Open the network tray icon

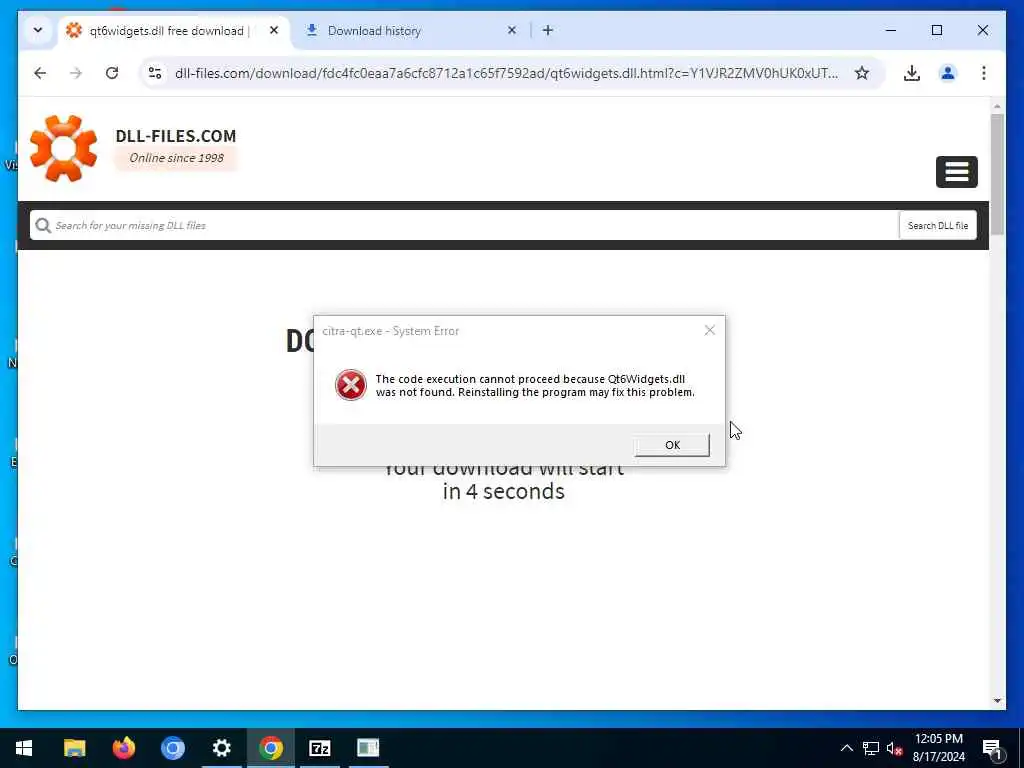(x=871, y=748)
